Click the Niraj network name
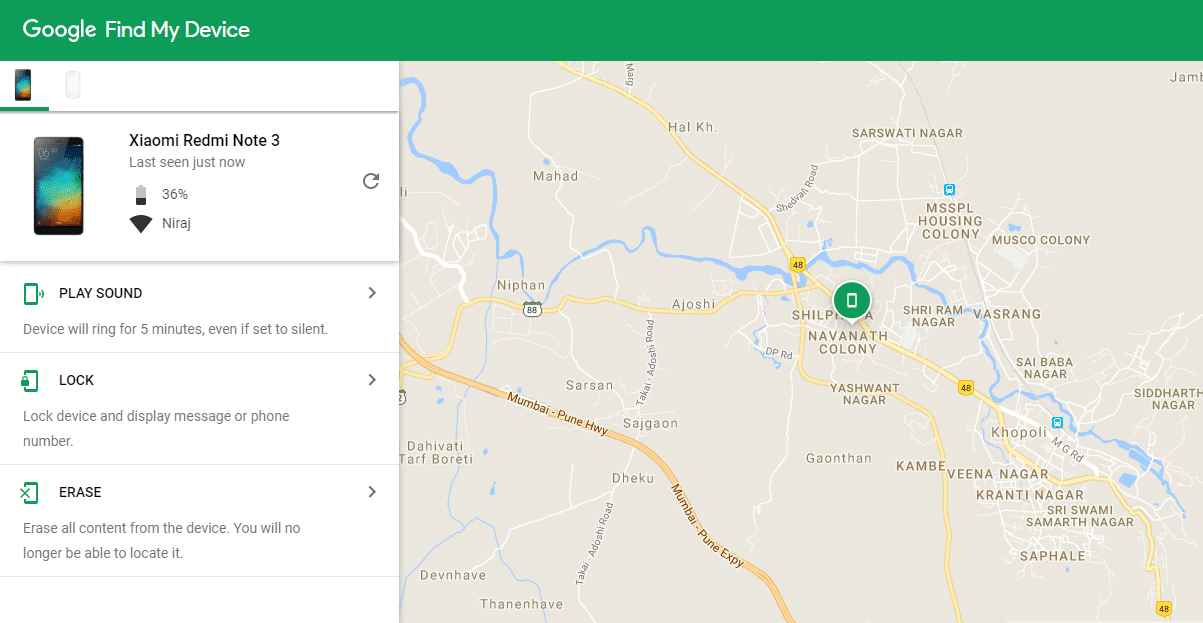This screenshot has width=1203, height=623. click(x=176, y=224)
